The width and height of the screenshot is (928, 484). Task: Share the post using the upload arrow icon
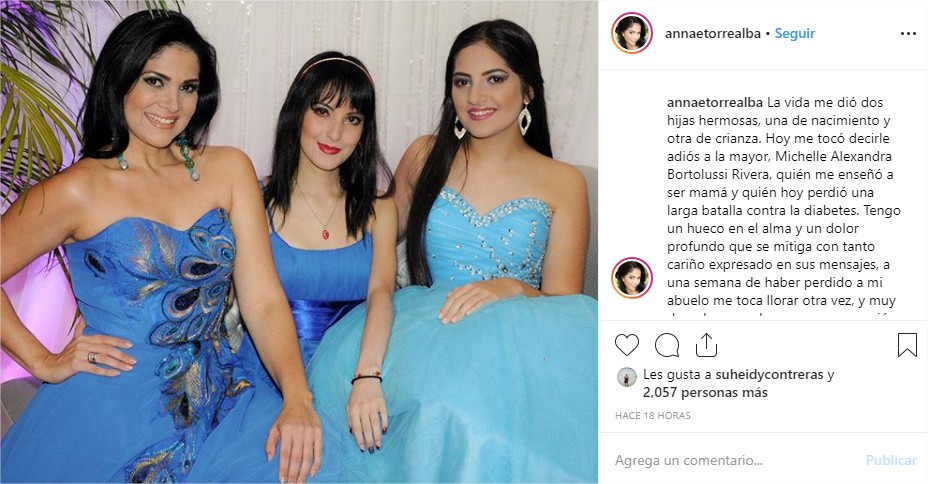[x=706, y=345]
